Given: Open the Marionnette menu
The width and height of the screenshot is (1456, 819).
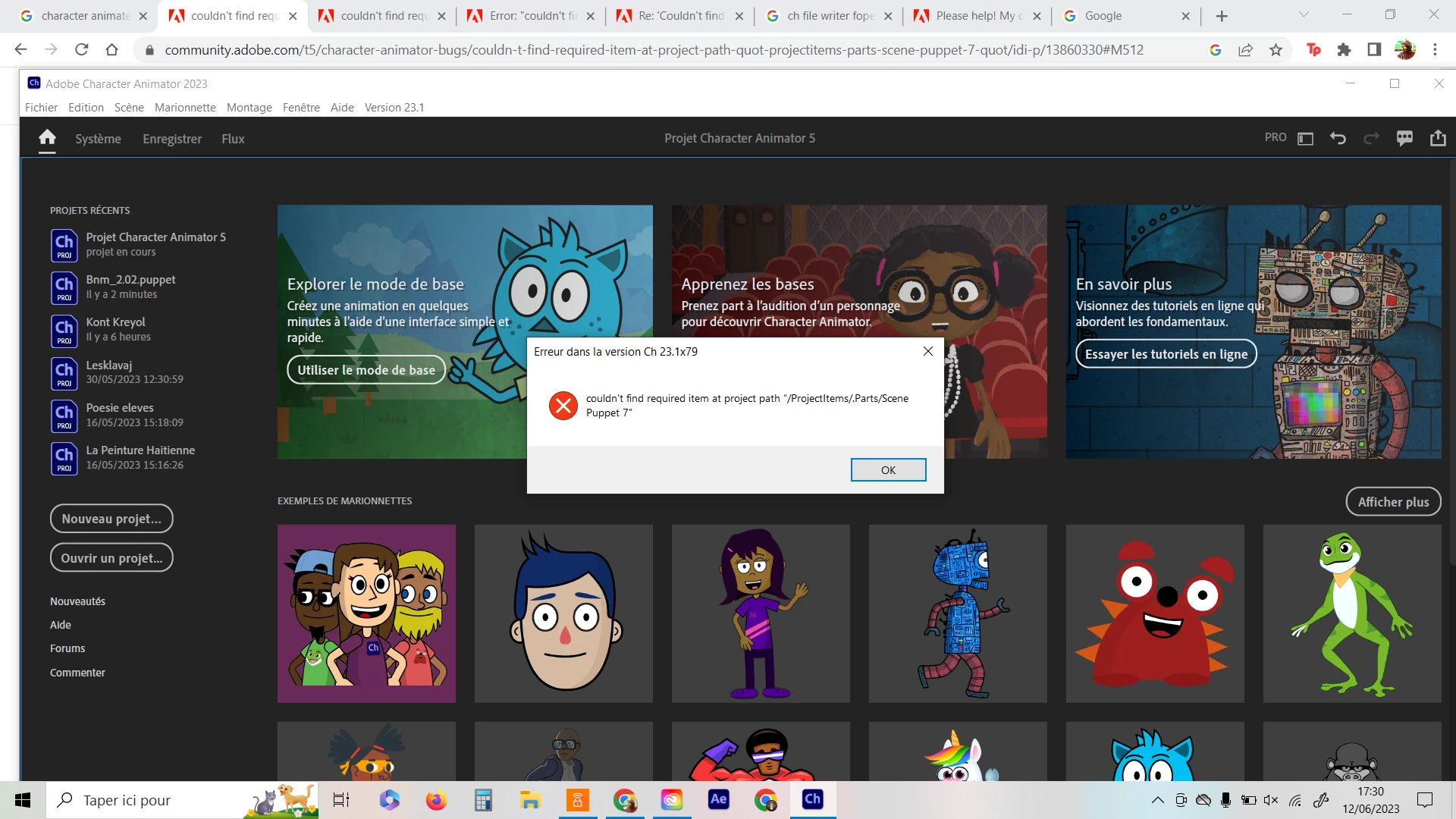Looking at the screenshot, I should click(185, 107).
